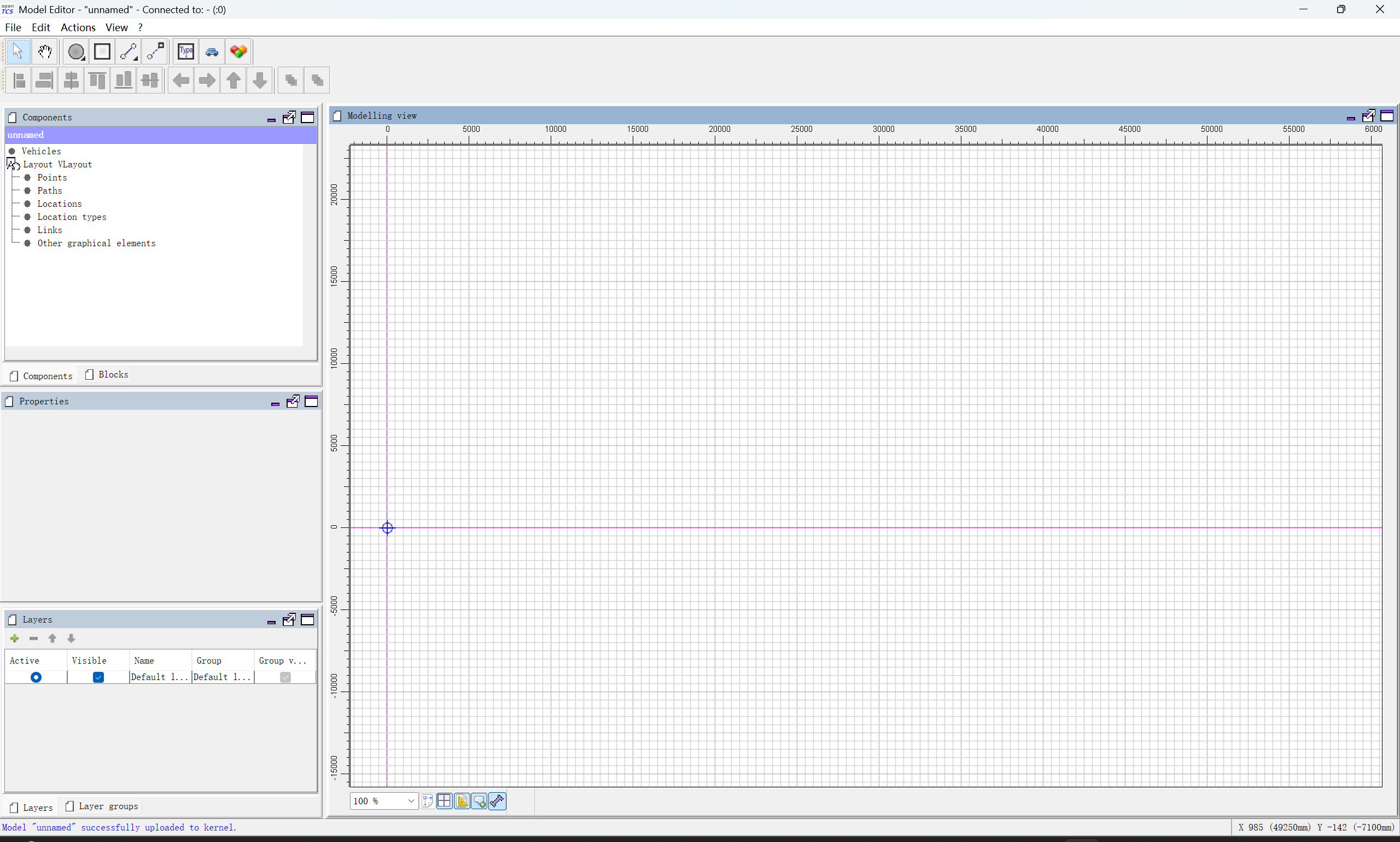Select the Active radio for Default layer
1400x842 pixels.
pos(36,677)
